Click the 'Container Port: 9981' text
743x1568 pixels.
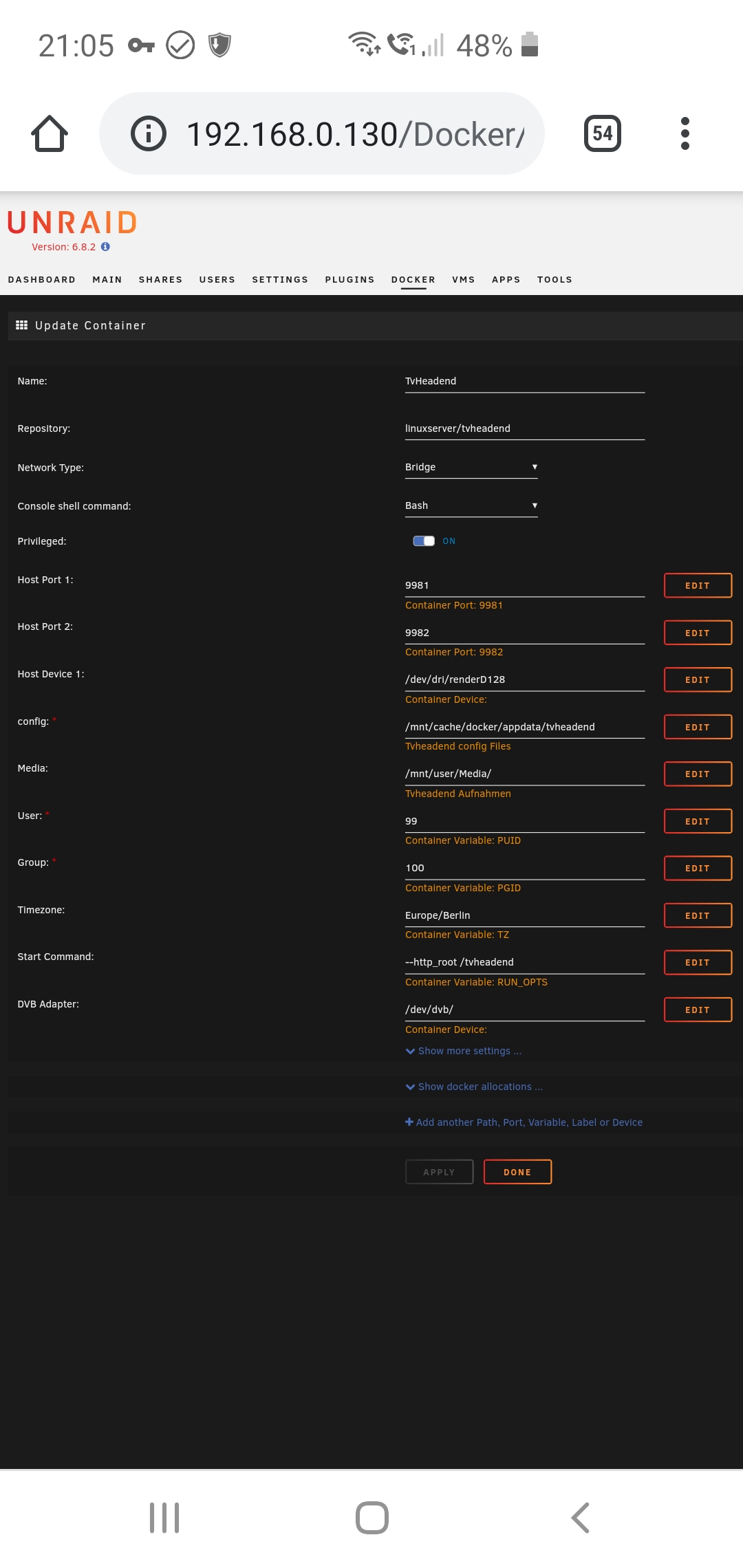(x=454, y=605)
